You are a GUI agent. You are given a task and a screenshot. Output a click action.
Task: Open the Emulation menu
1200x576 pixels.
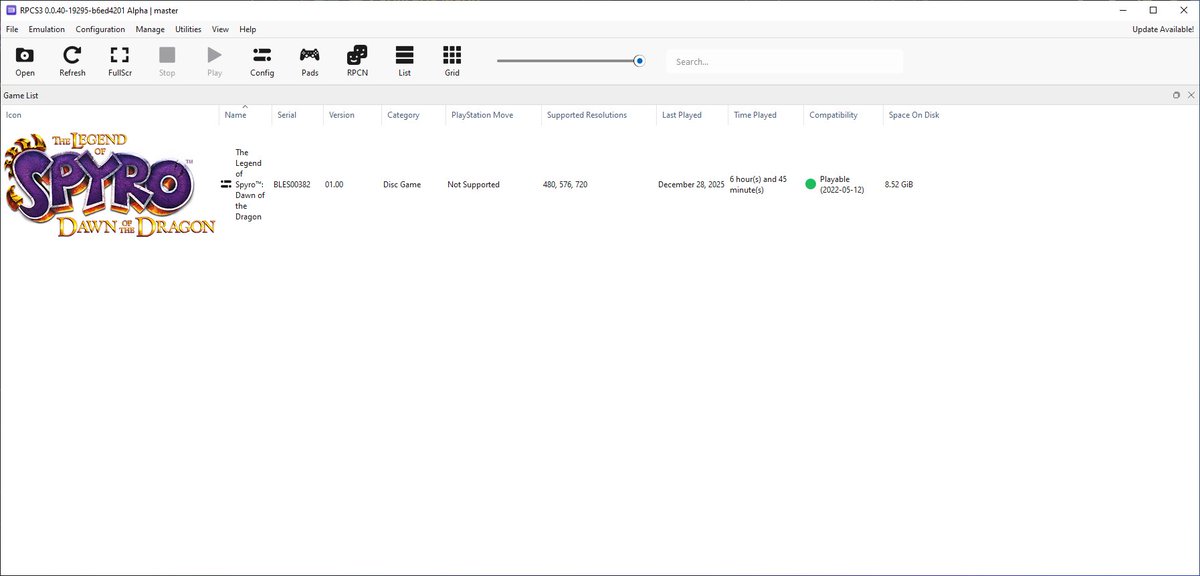point(47,29)
